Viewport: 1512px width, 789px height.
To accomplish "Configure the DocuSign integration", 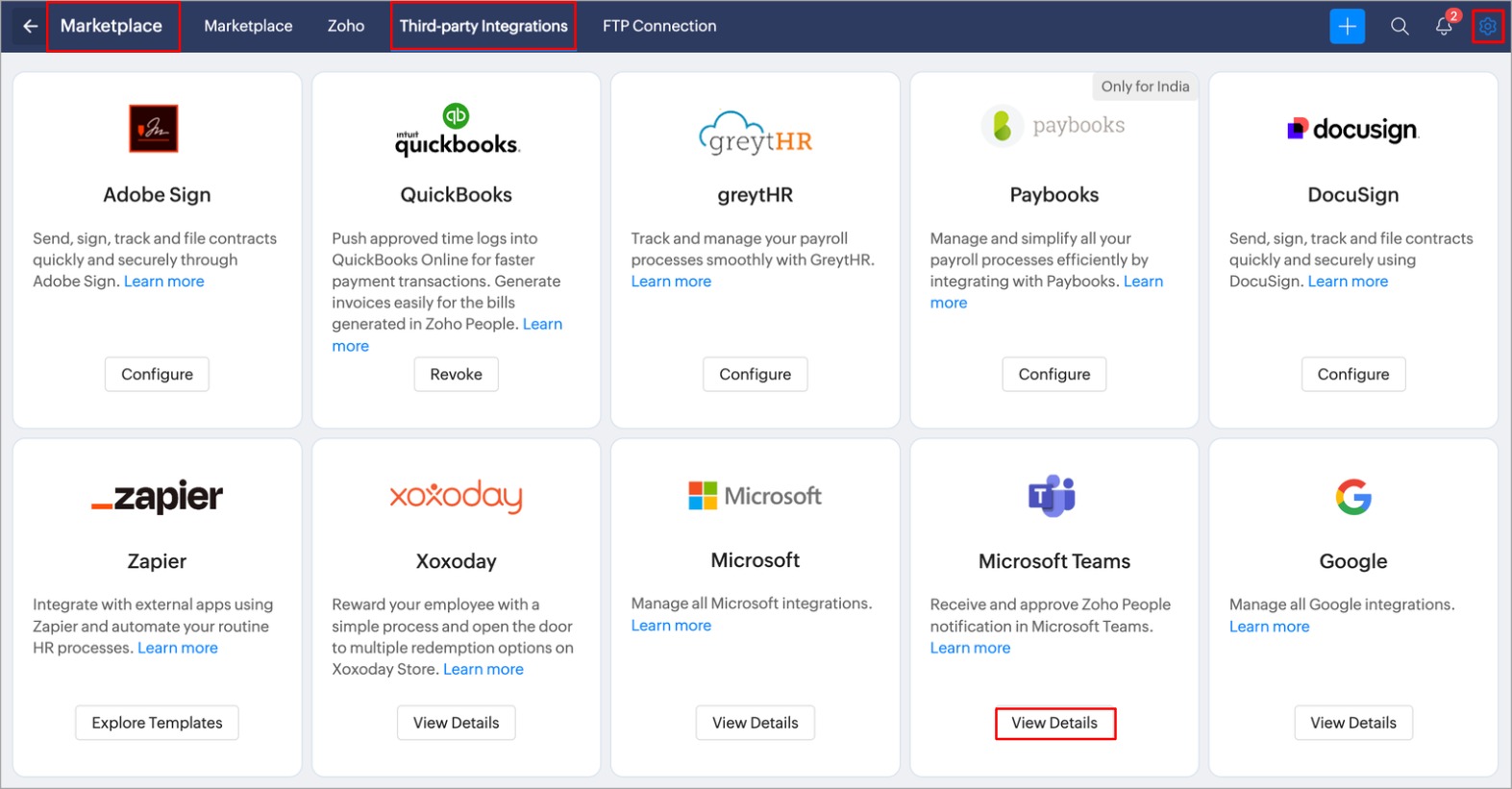I will pos(1353,374).
